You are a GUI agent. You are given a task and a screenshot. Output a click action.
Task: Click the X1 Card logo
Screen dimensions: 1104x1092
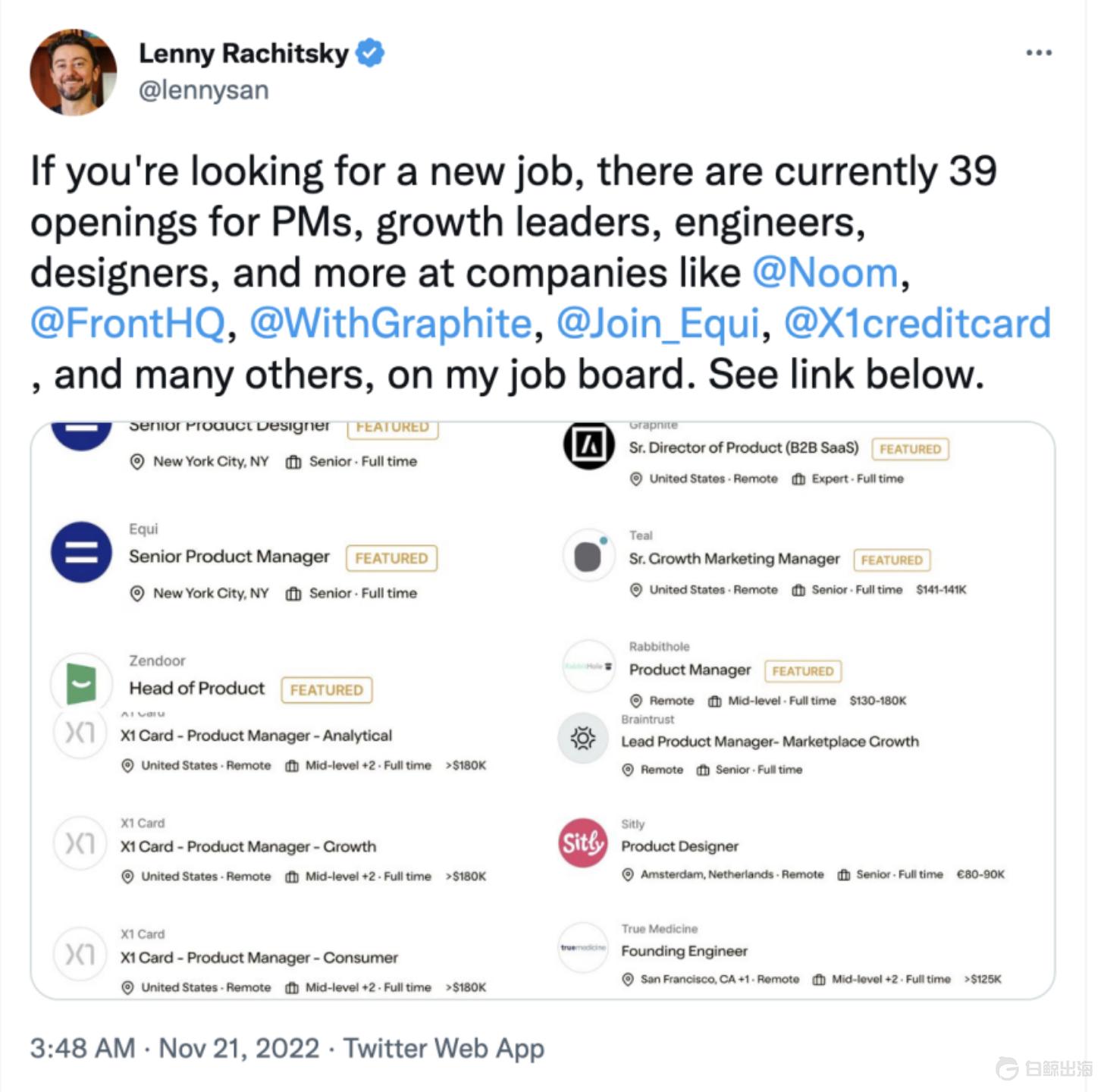point(80,843)
